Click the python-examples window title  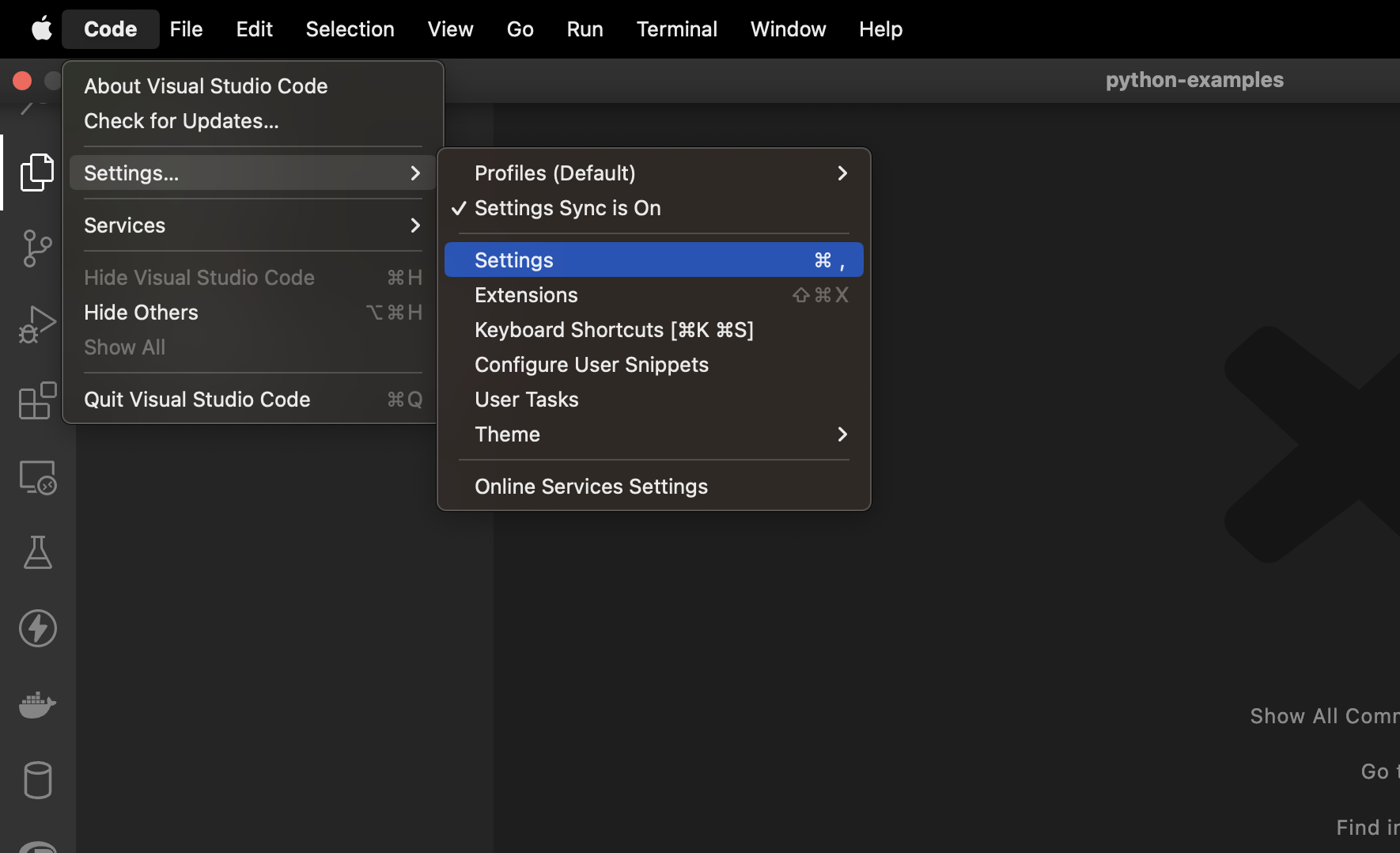tap(1194, 80)
